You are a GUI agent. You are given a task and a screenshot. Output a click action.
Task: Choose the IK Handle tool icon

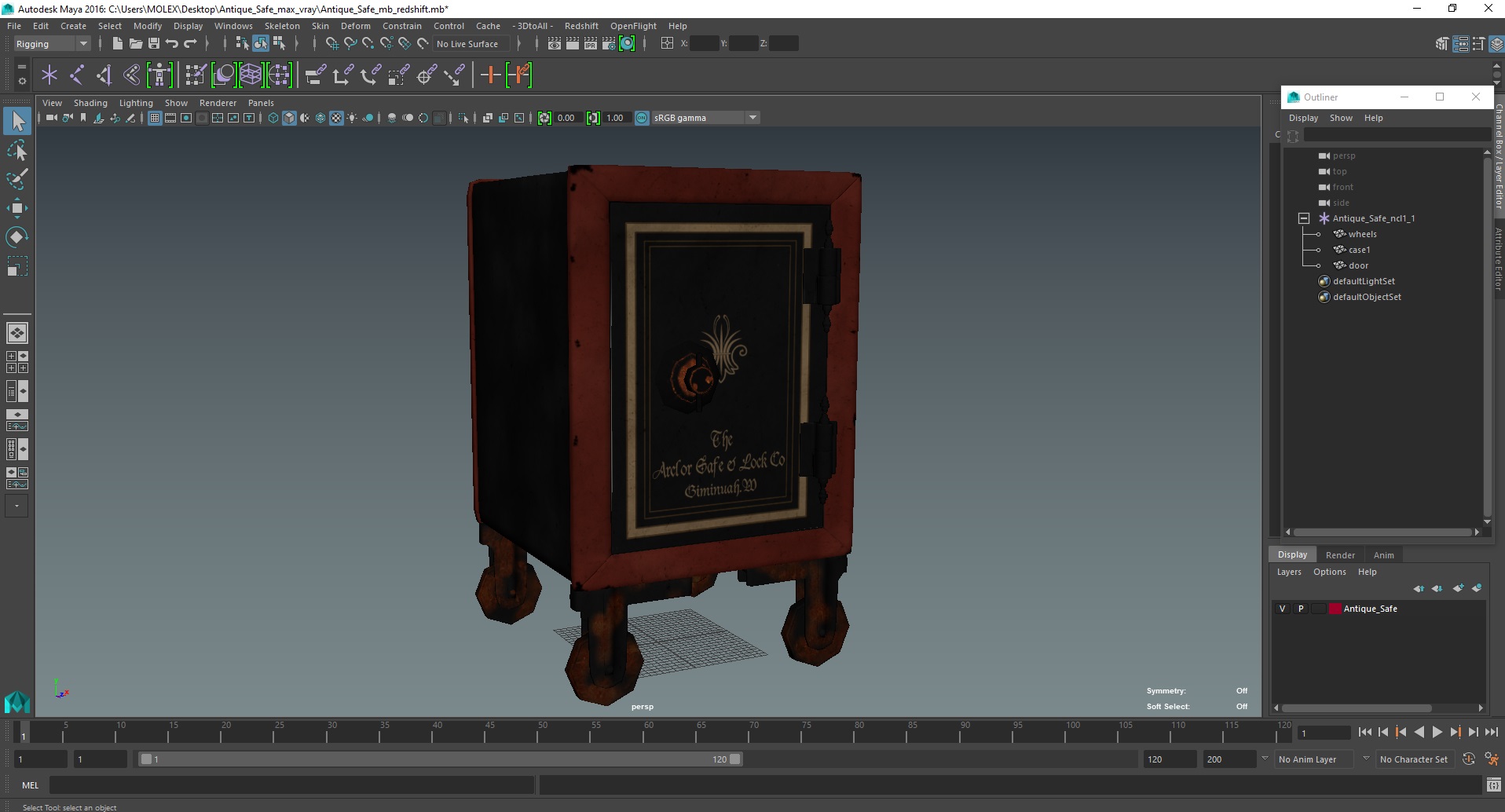click(x=104, y=75)
